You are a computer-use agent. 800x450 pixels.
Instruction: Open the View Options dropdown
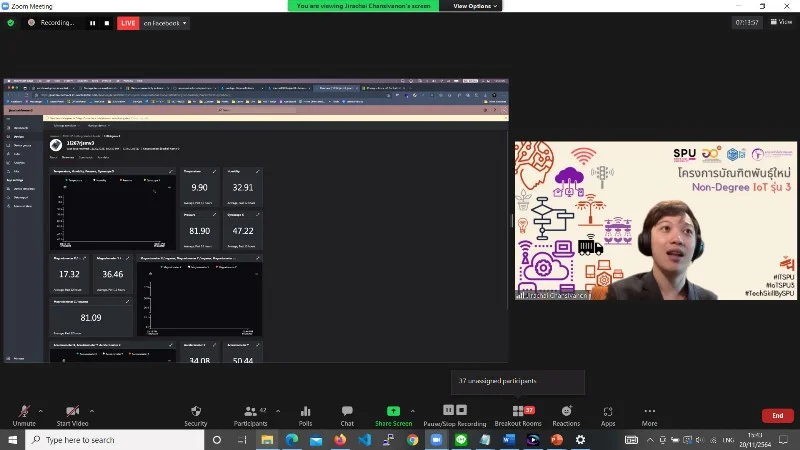point(472,6)
